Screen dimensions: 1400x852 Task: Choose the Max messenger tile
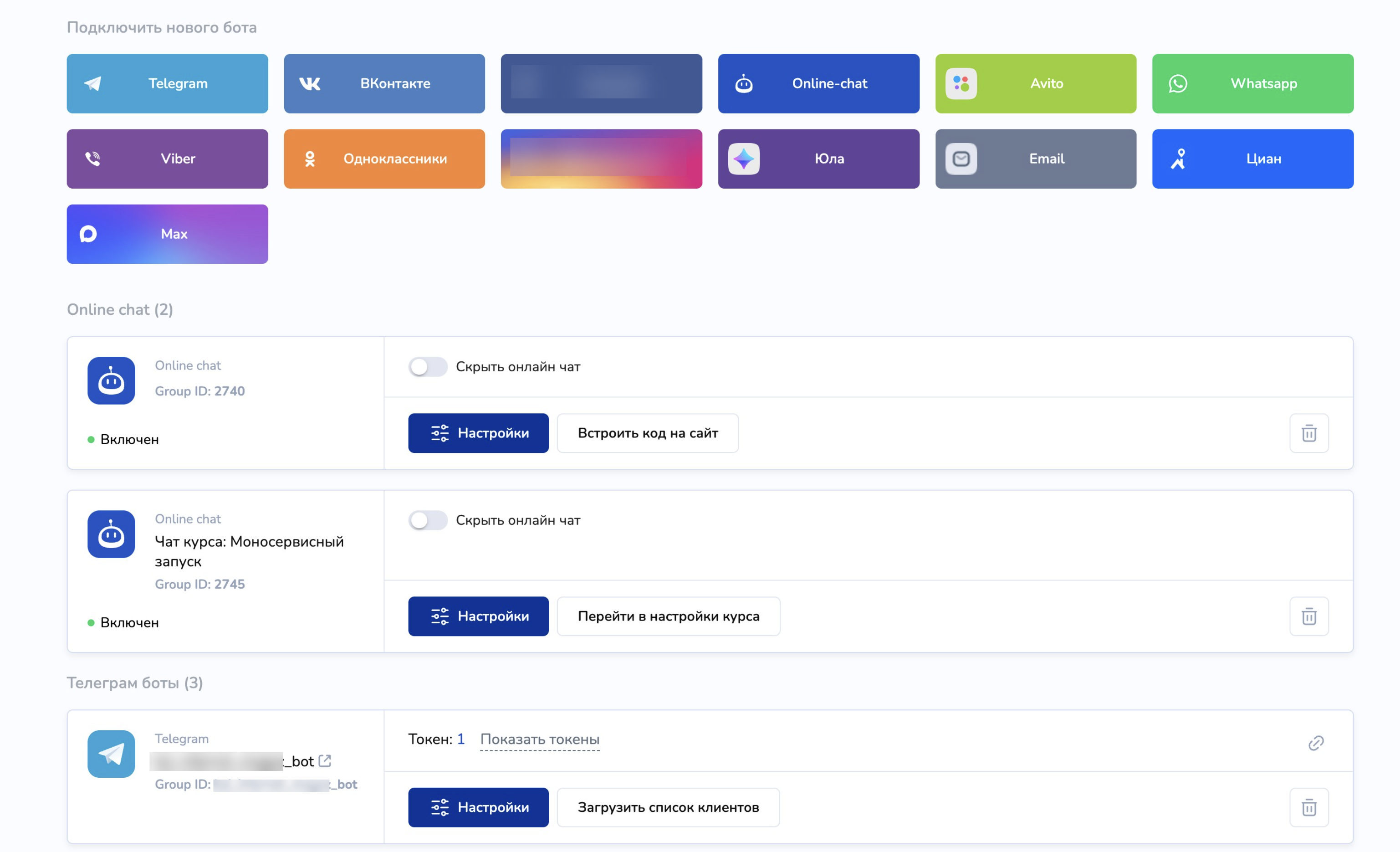167,234
